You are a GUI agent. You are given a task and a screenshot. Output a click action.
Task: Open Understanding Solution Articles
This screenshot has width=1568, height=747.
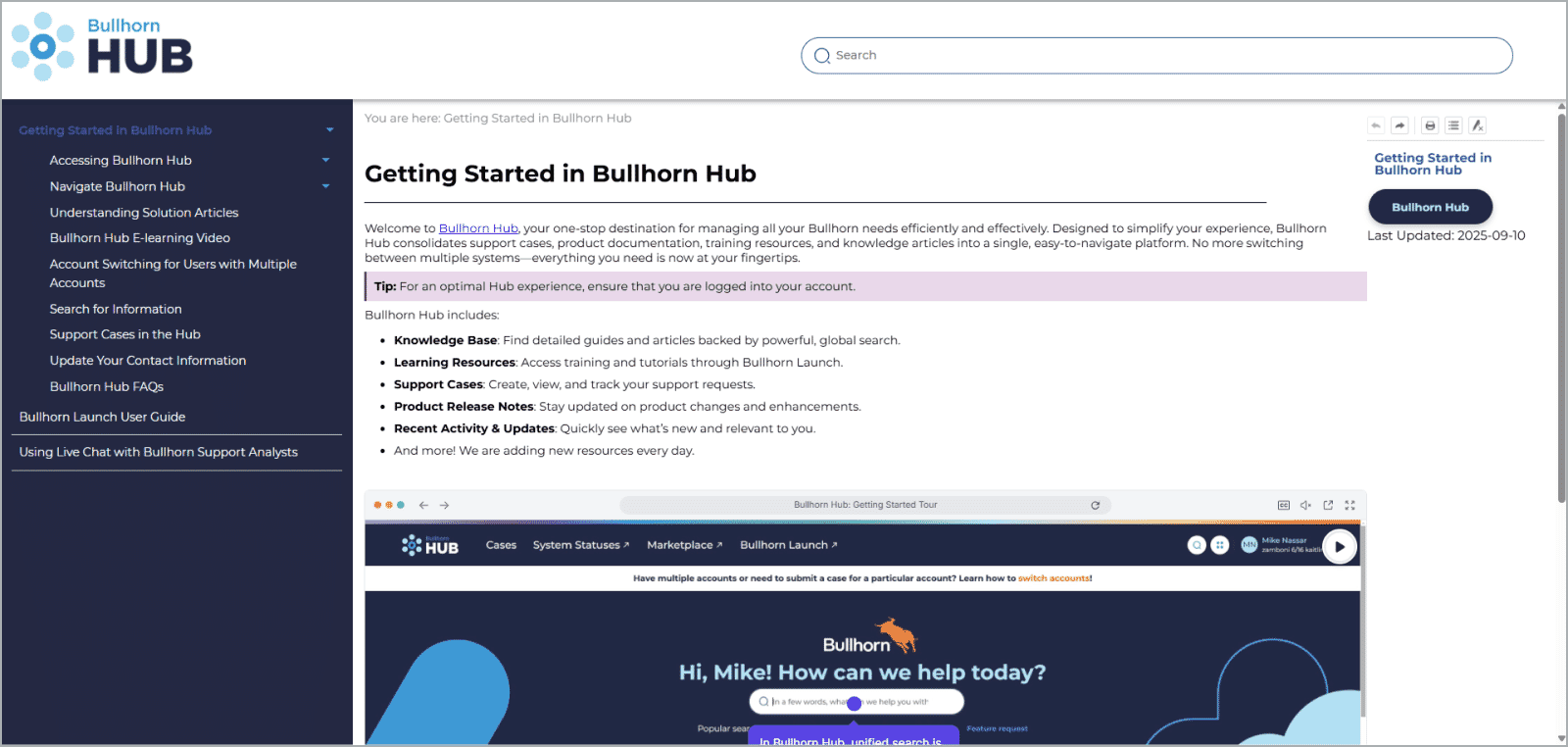(x=144, y=212)
